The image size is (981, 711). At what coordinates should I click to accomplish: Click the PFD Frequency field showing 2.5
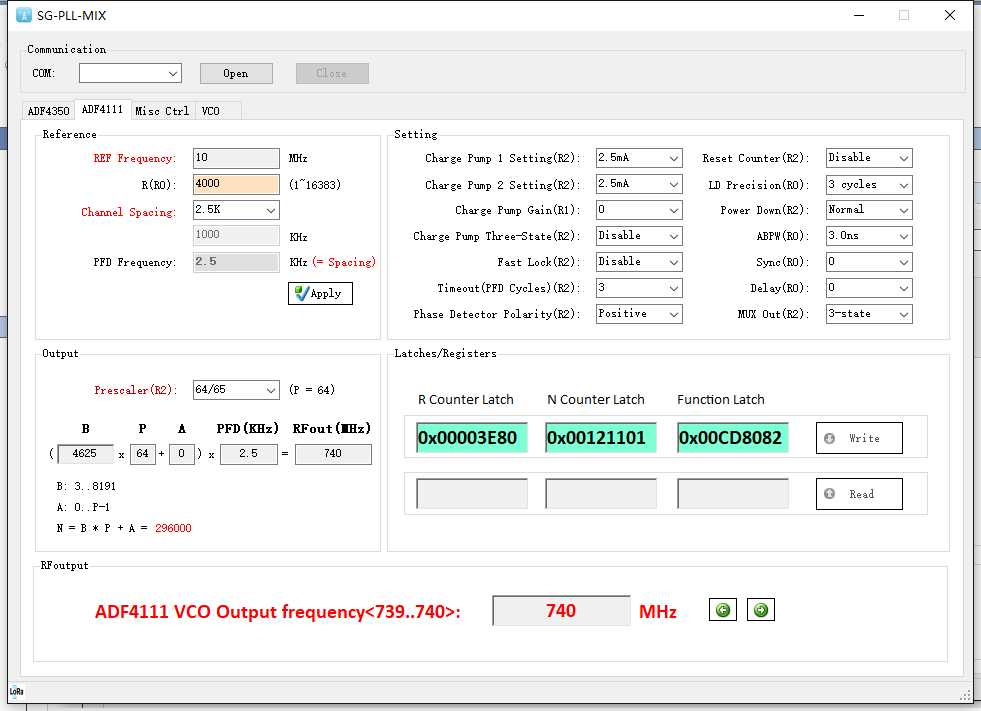pos(236,262)
